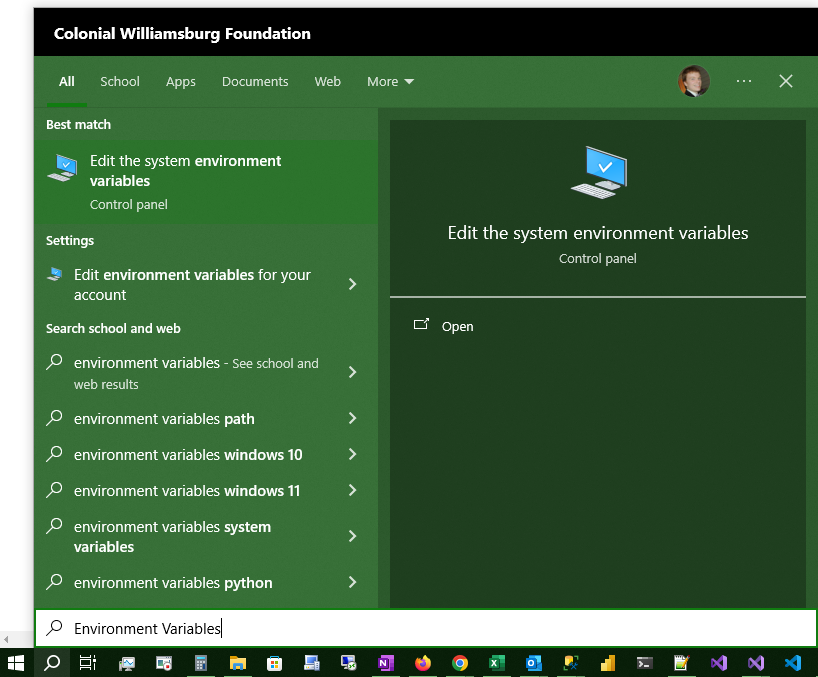
Task: Expand the More filter dropdown
Action: coord(390,81)
